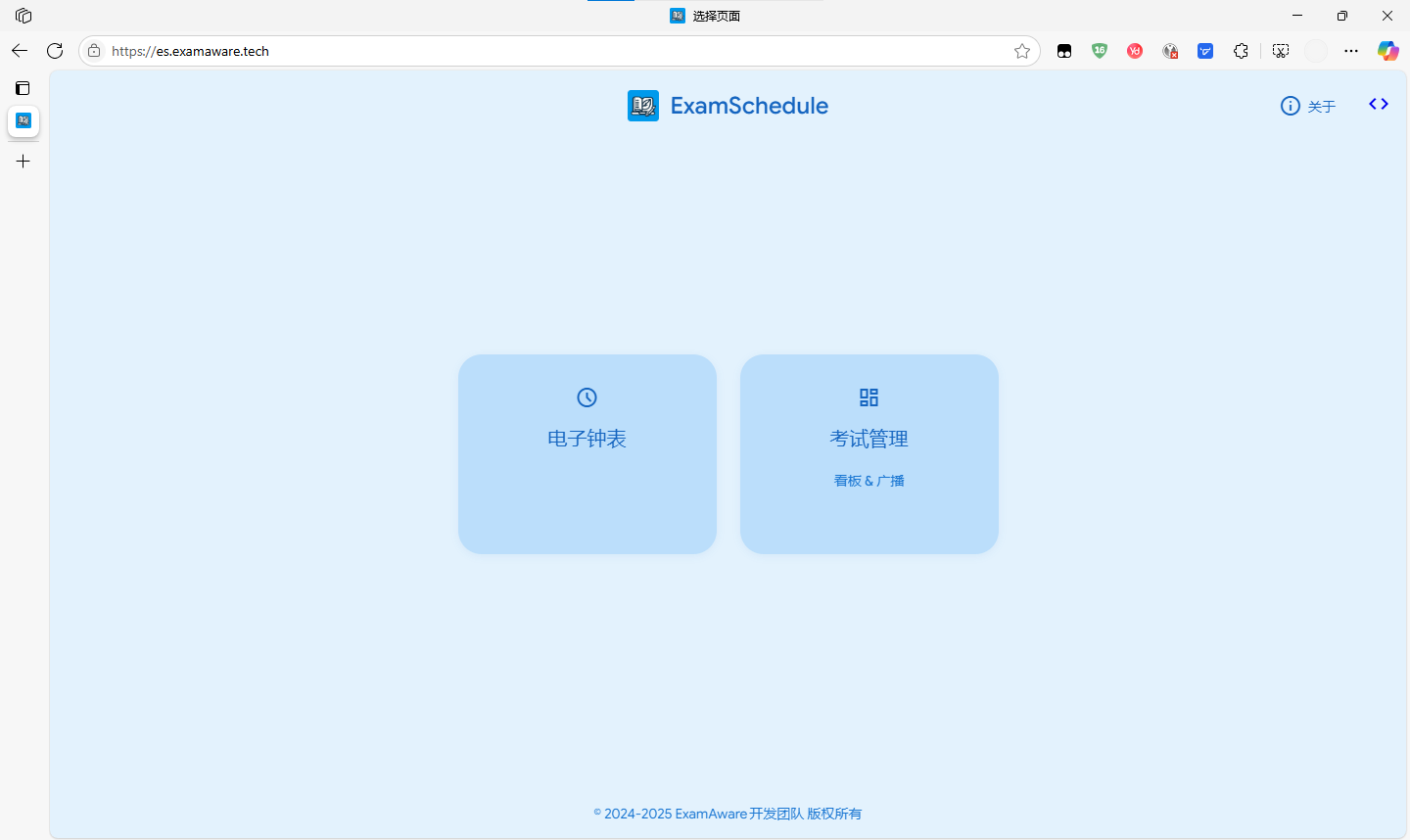Open the 考试管理 exam management card
The height and width of the screenshot is (840, 1410).
(x=869, y=453)
